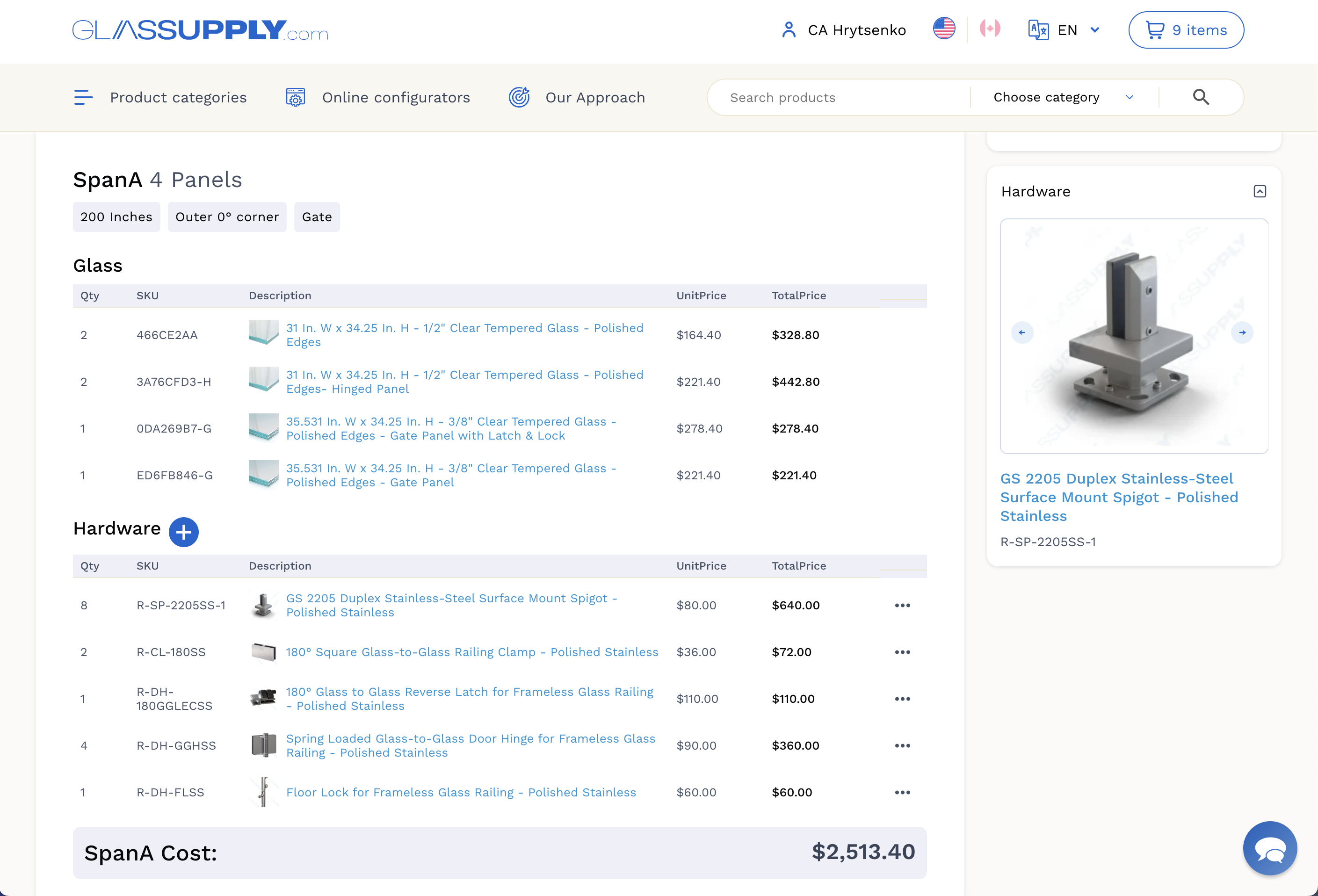Open the chat bubble widget

(1270, 848)
